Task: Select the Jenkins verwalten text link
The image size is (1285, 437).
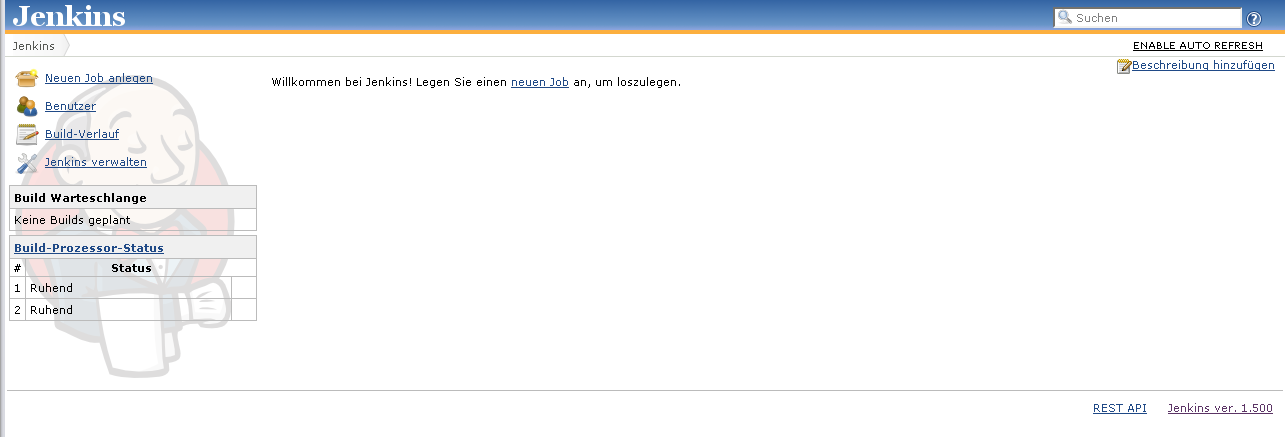Action: 96,162
